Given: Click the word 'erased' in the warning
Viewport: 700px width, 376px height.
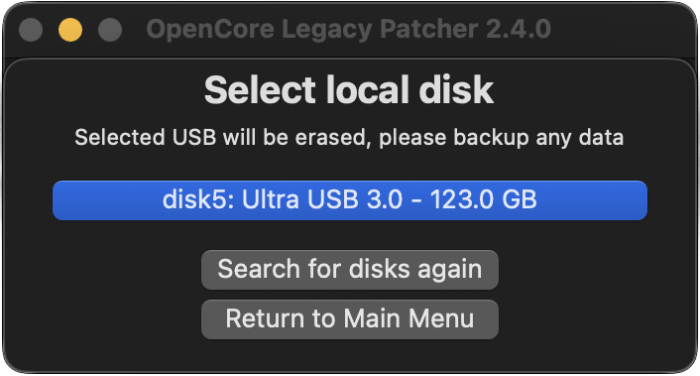Looking at the screenshot, I should [333, 138].
